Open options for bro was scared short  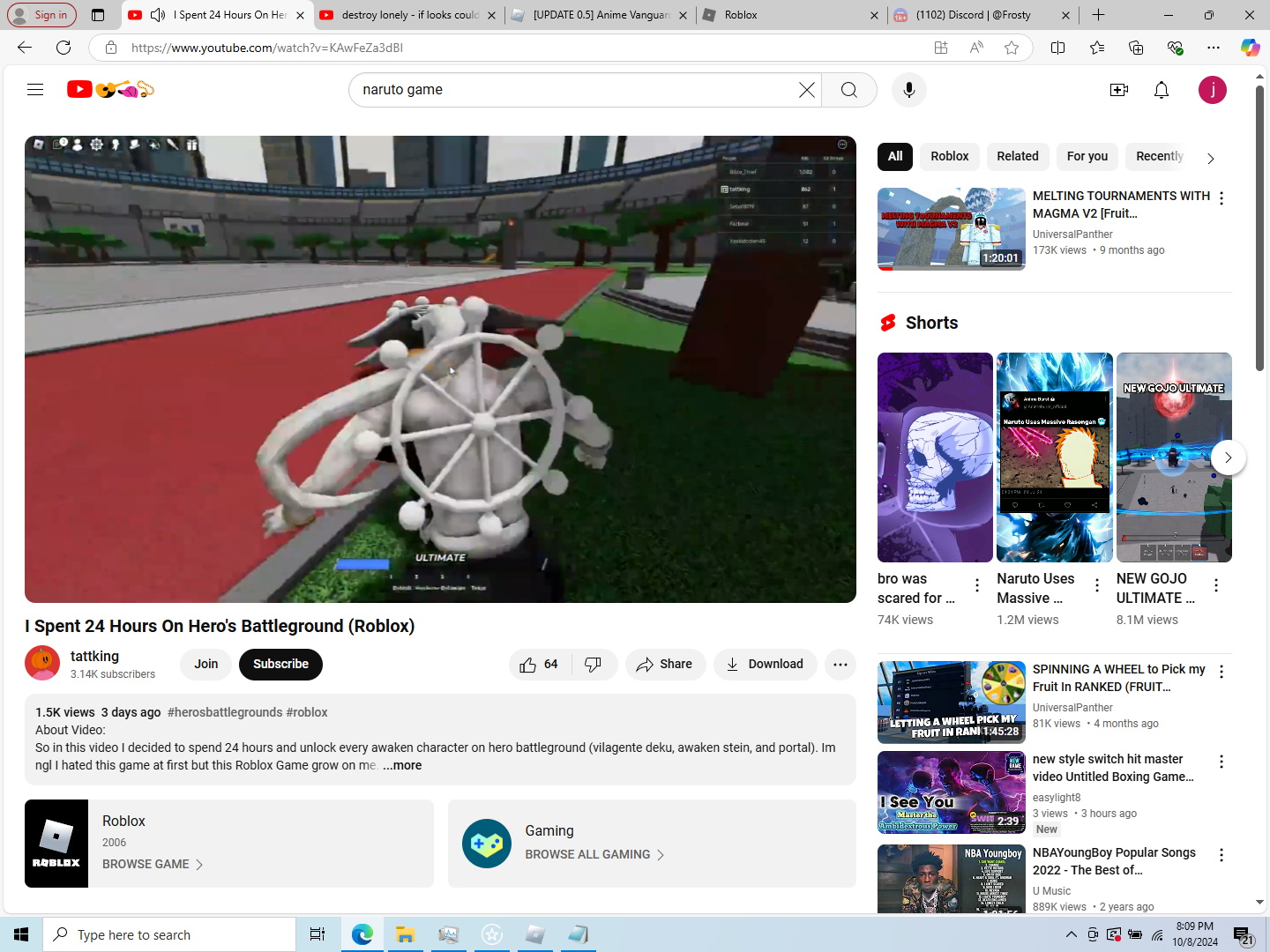(x=977, y=585)
